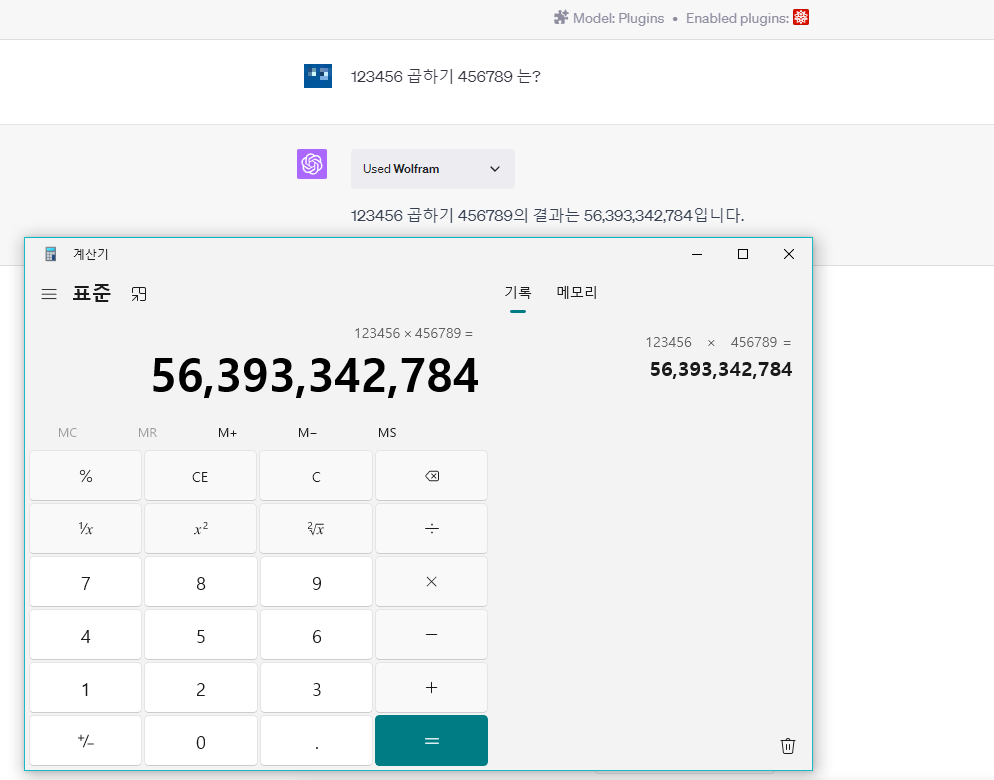This screenshot has height=780, width=994.
Task: Click digit 7 on the keypad
Action: point(86,582)
